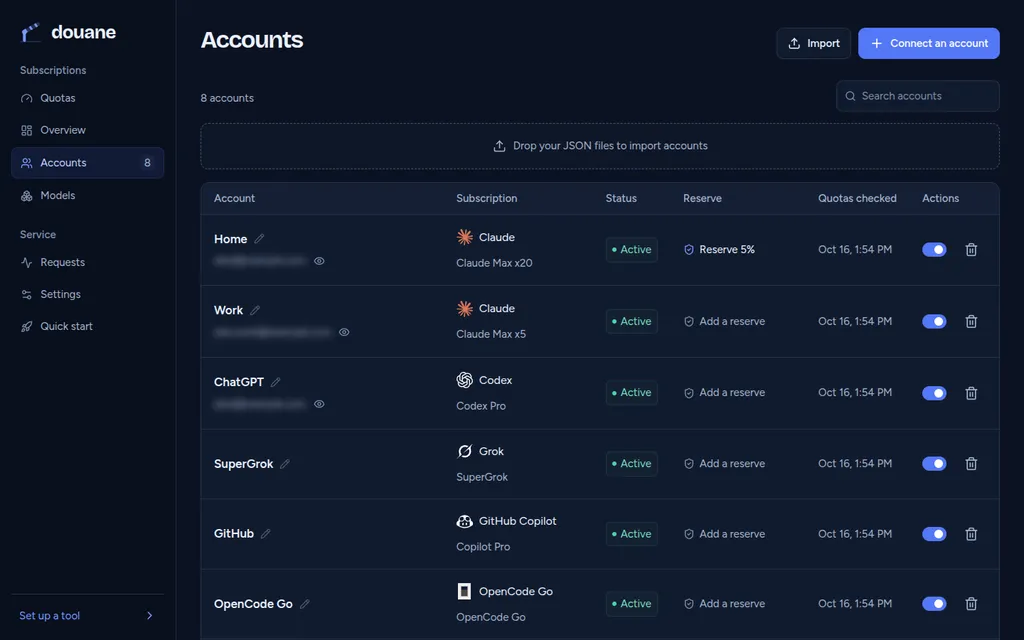This screenshot has height=640, width=1024.
Task: Switch off the GitHub account
Action: (934, 534)
